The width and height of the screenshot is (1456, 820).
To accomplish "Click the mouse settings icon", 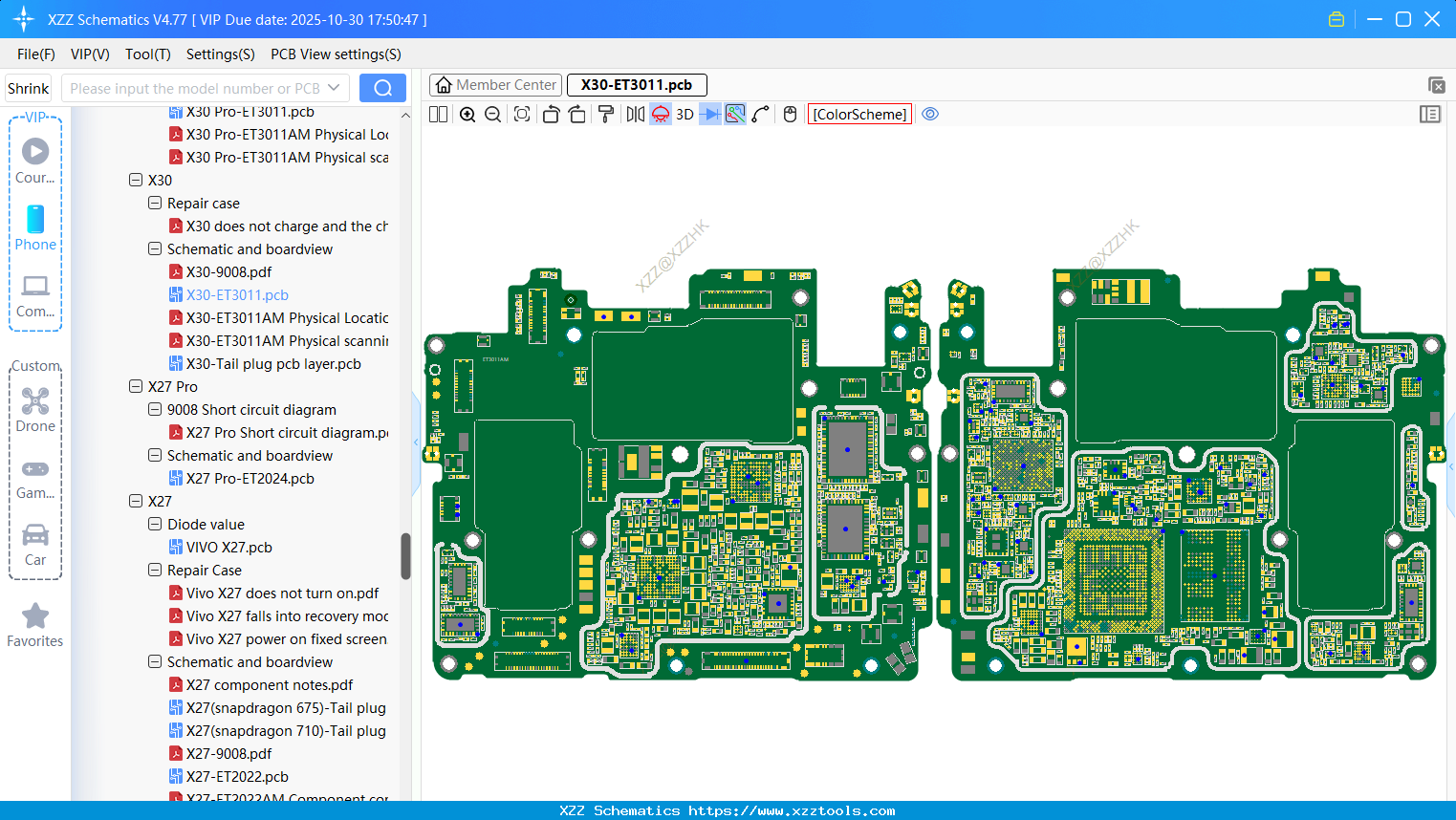I will (790, 115).
